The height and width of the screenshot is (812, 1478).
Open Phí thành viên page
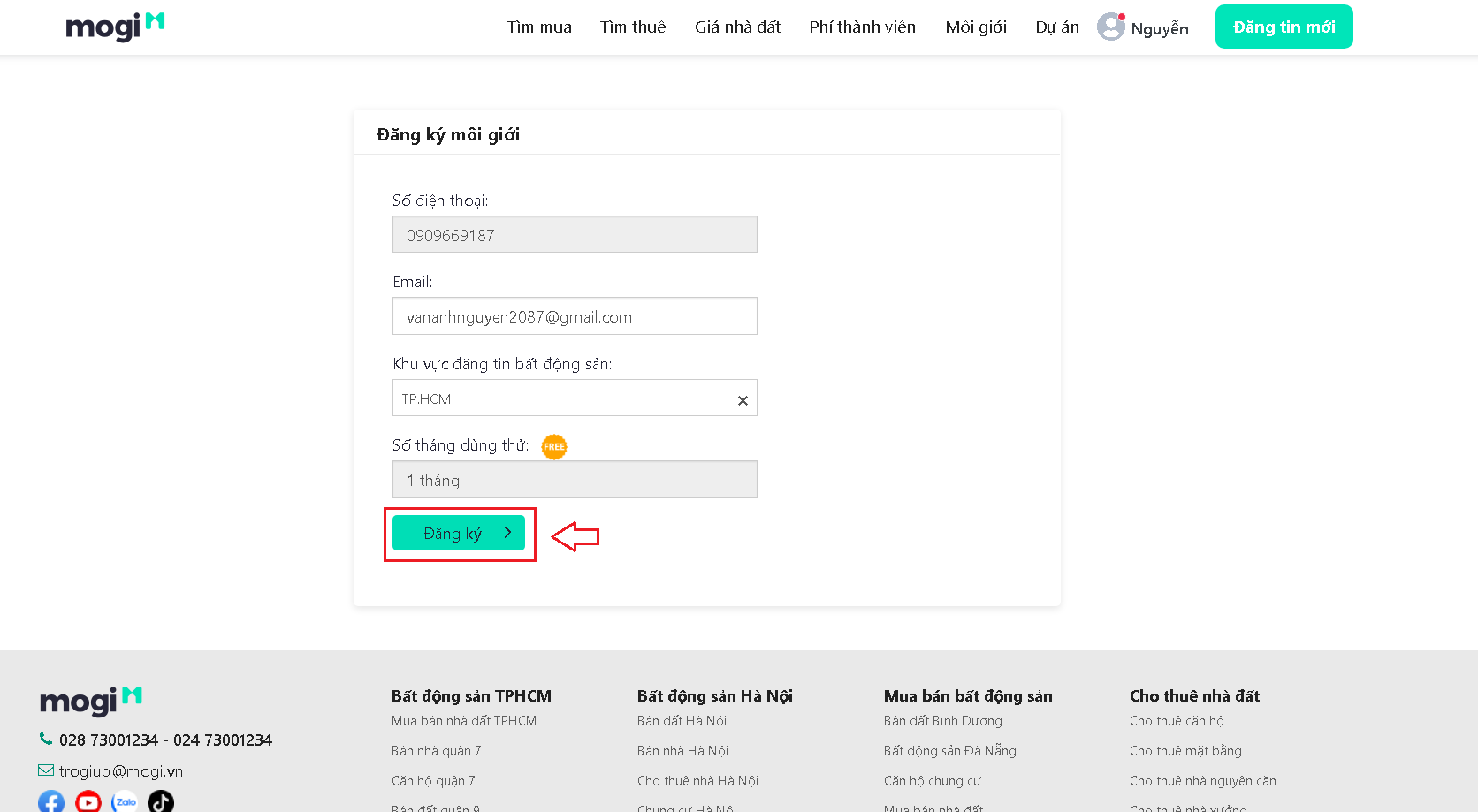pyautogui.click(x=862, y=27)
